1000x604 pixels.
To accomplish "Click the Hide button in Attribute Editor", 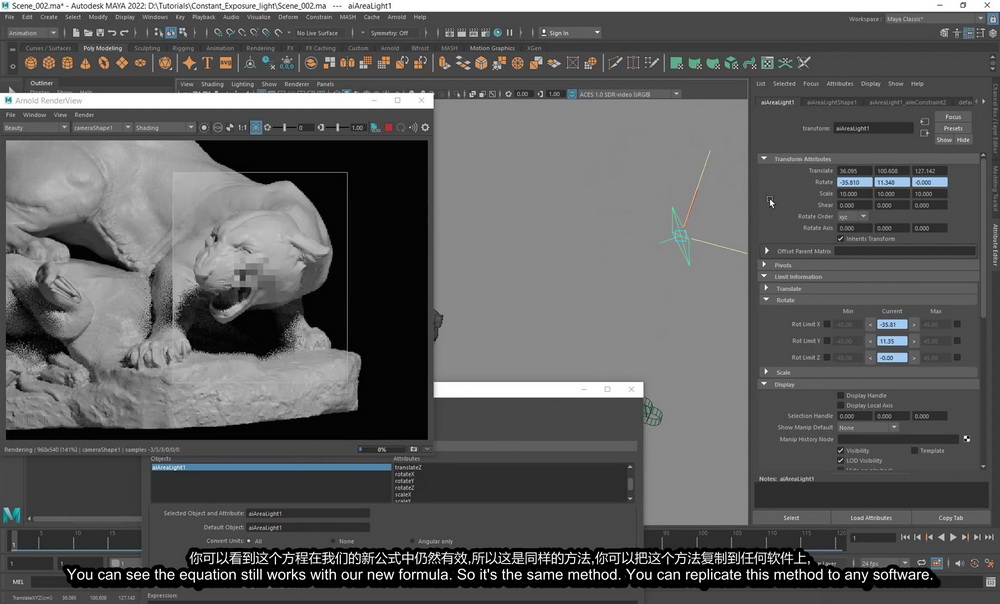I will pyautogui.click(x=963, y=140).
